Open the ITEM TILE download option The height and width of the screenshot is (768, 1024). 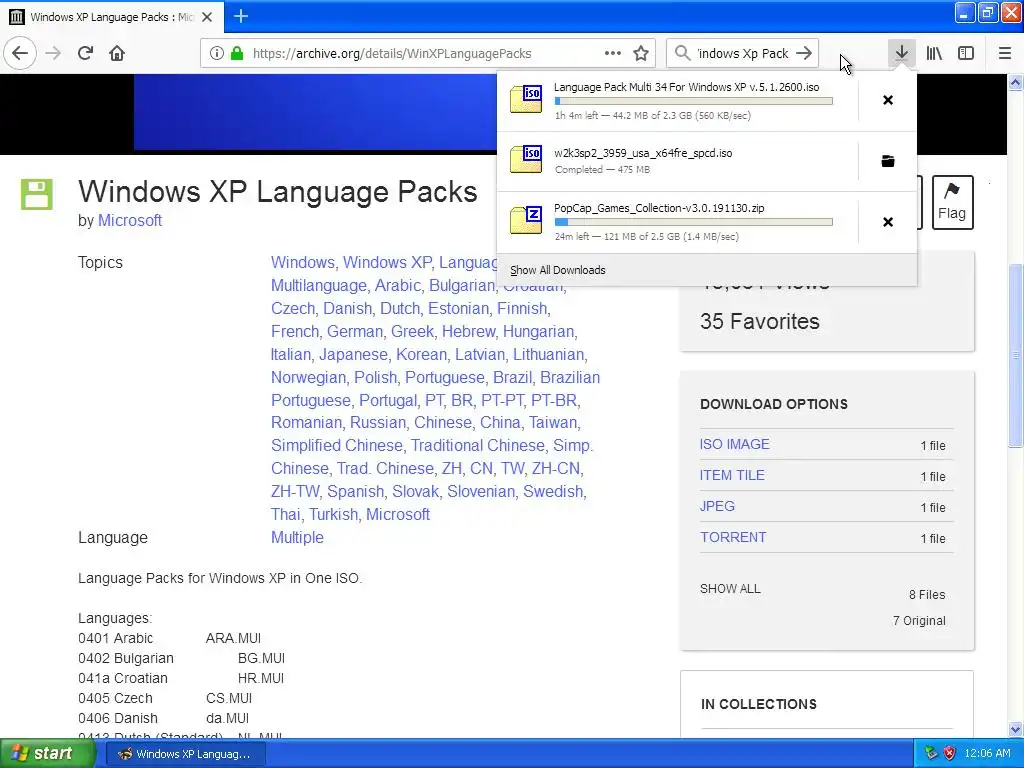732,475
